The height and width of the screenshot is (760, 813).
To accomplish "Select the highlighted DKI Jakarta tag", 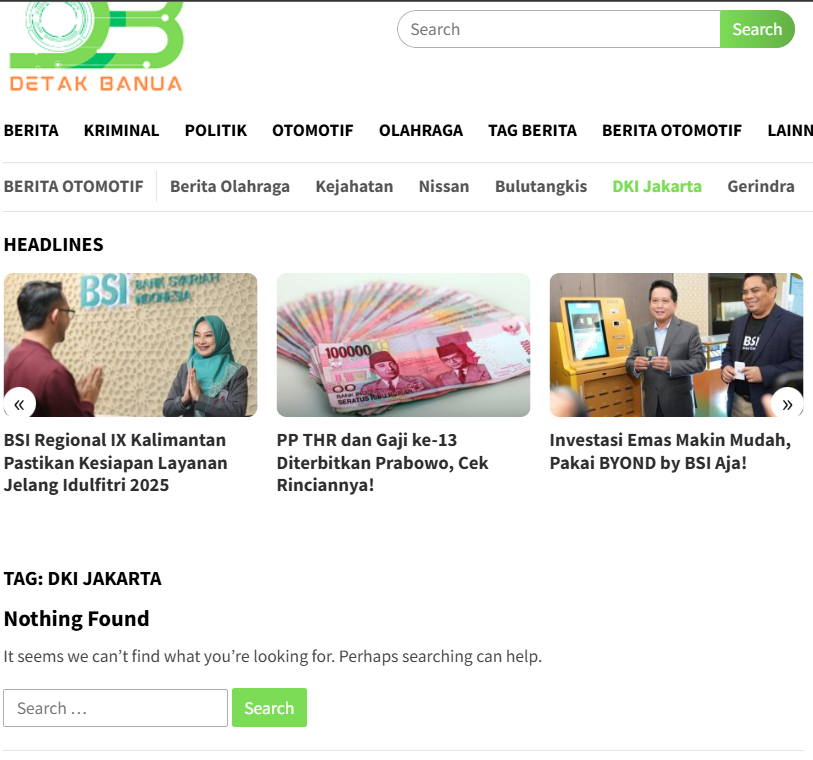I will pyautogui.click(x=657, y=186).
